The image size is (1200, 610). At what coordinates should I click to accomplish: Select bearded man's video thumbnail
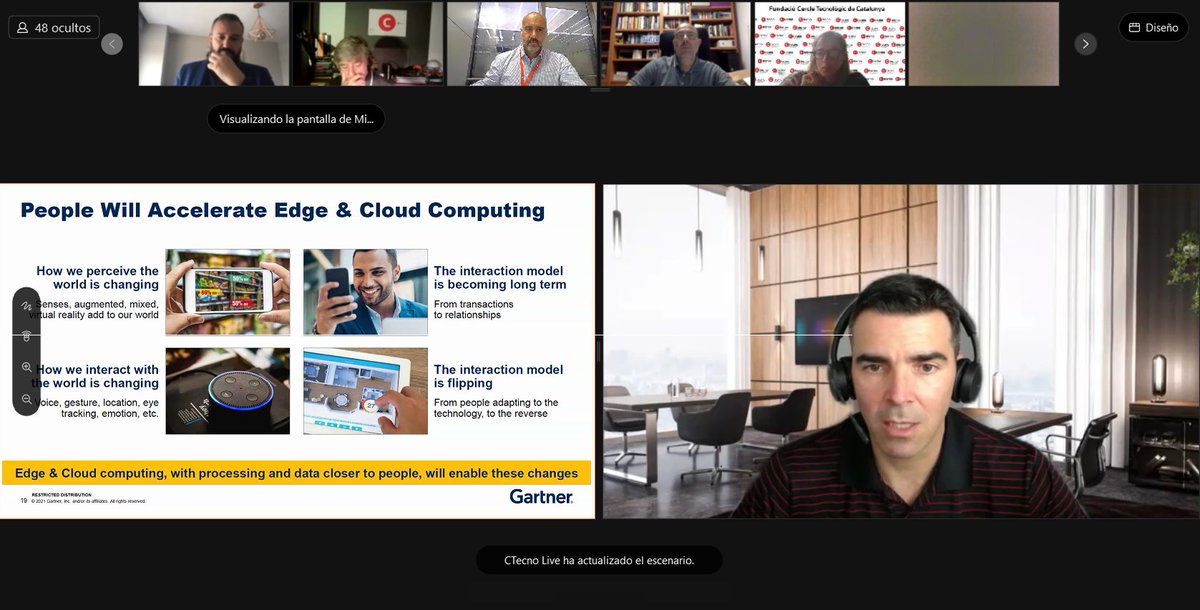click(214, 44)
